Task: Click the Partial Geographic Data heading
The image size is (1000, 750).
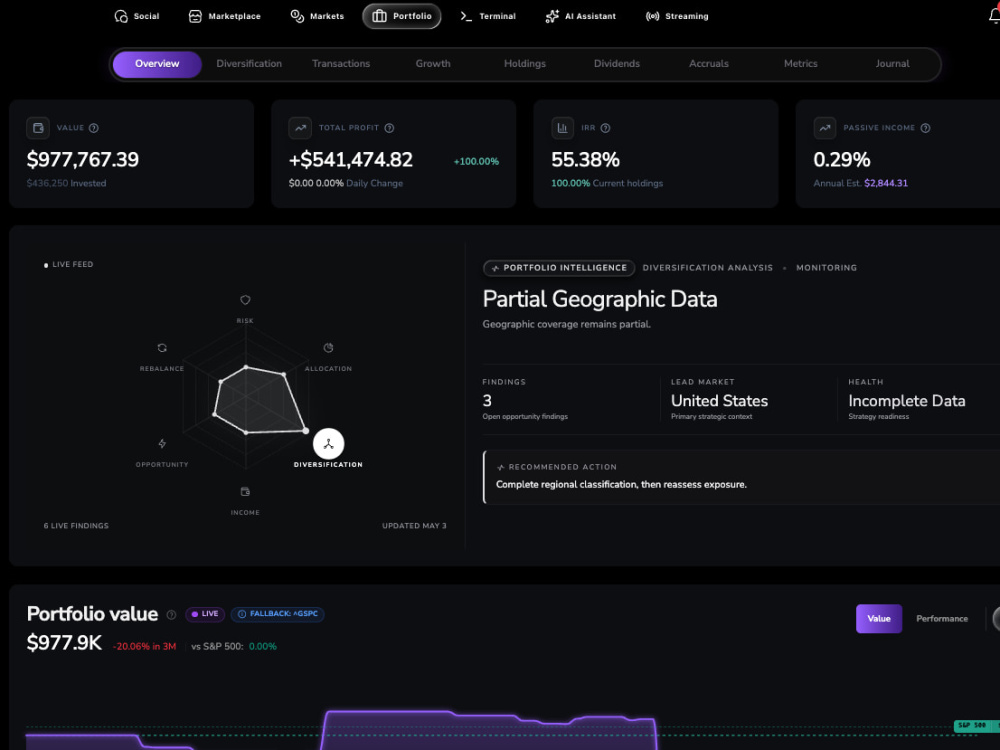Action: pos(599,299)
